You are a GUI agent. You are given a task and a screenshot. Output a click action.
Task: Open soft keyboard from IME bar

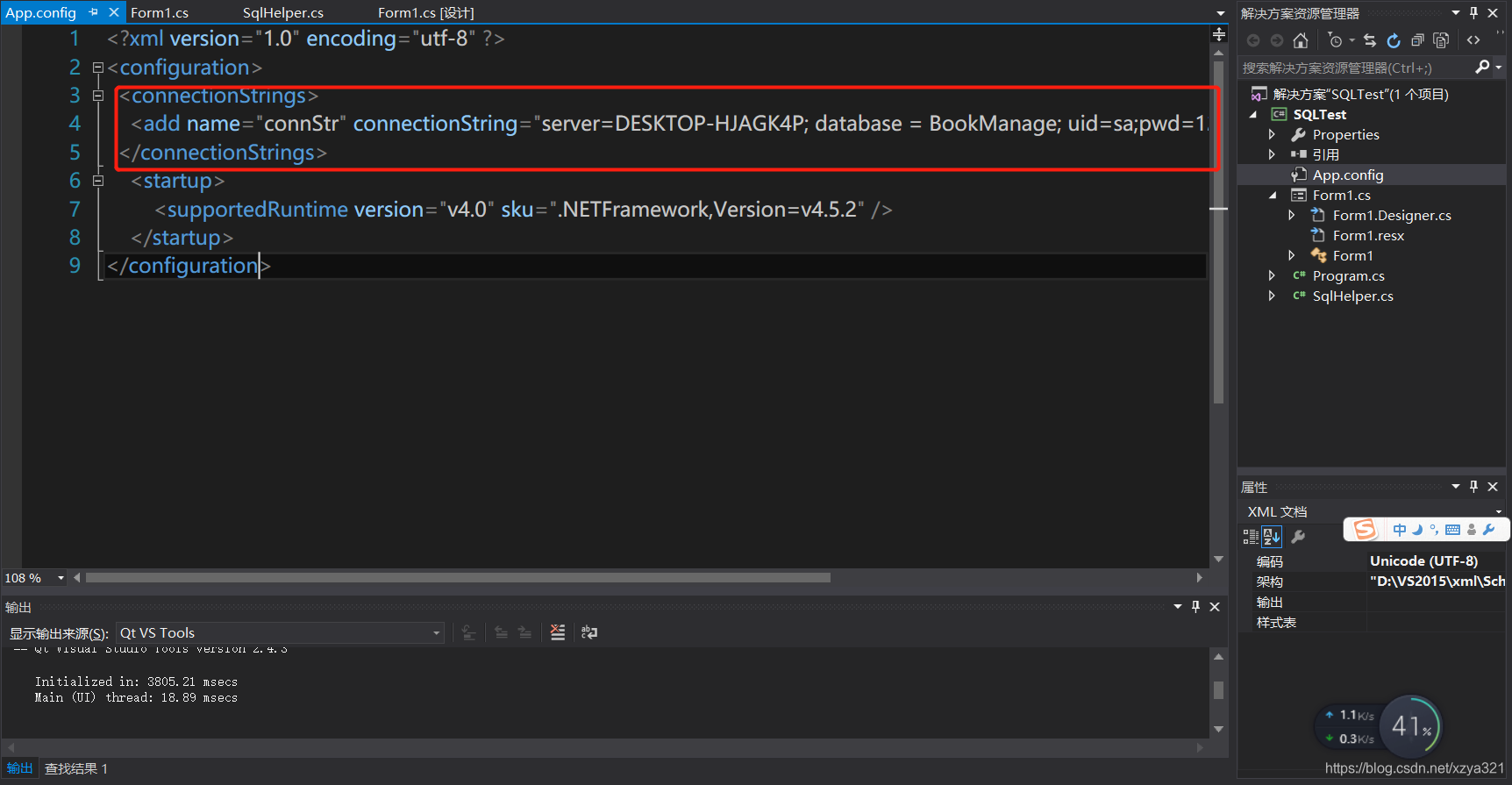[1452, 530]
